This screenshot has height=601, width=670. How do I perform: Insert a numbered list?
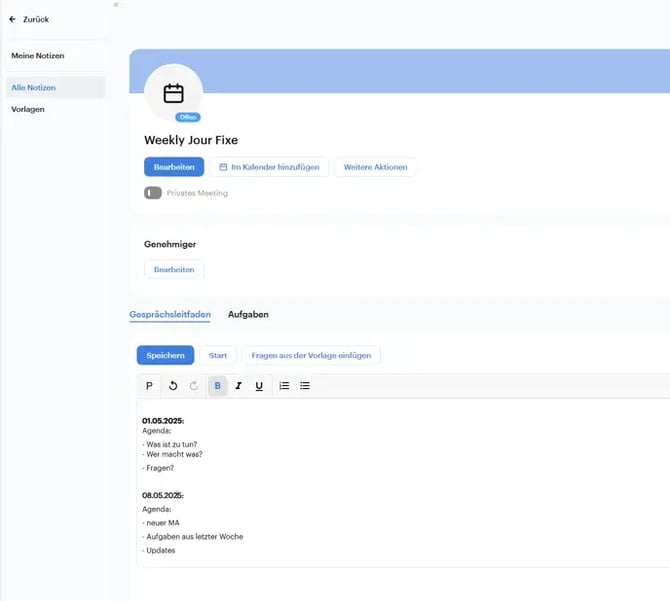(x=284, y=386)
